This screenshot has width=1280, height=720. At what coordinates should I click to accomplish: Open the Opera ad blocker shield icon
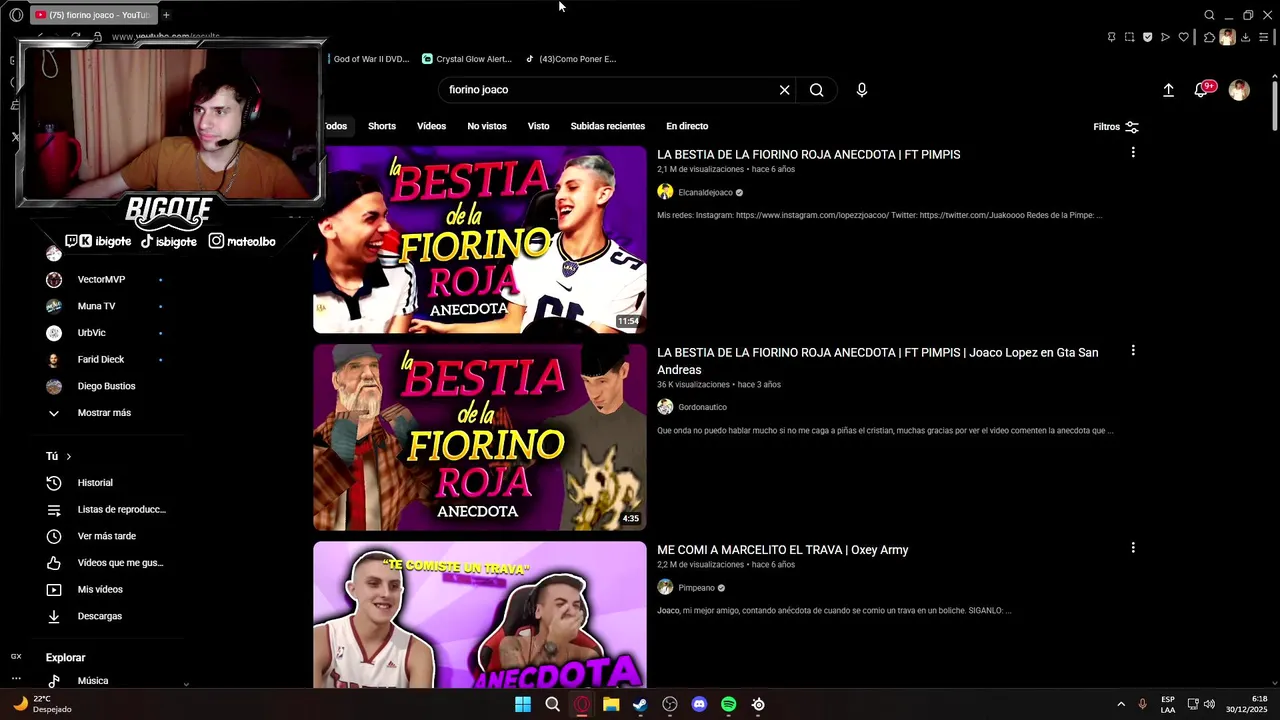pyautogui.click(x=1147, y=37)
